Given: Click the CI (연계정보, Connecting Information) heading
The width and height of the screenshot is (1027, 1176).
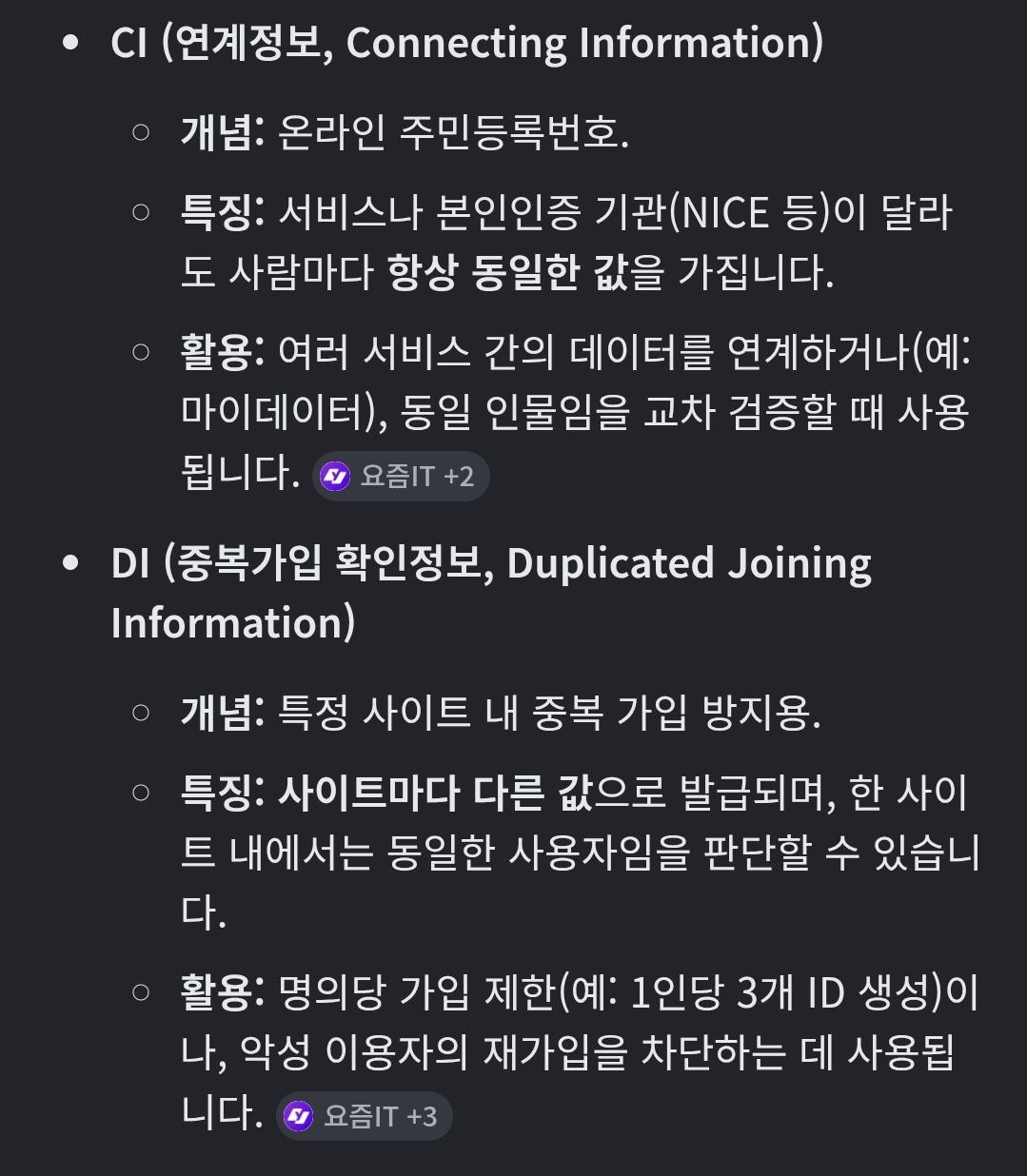Looking at the screenshot, I should point(467,43).
